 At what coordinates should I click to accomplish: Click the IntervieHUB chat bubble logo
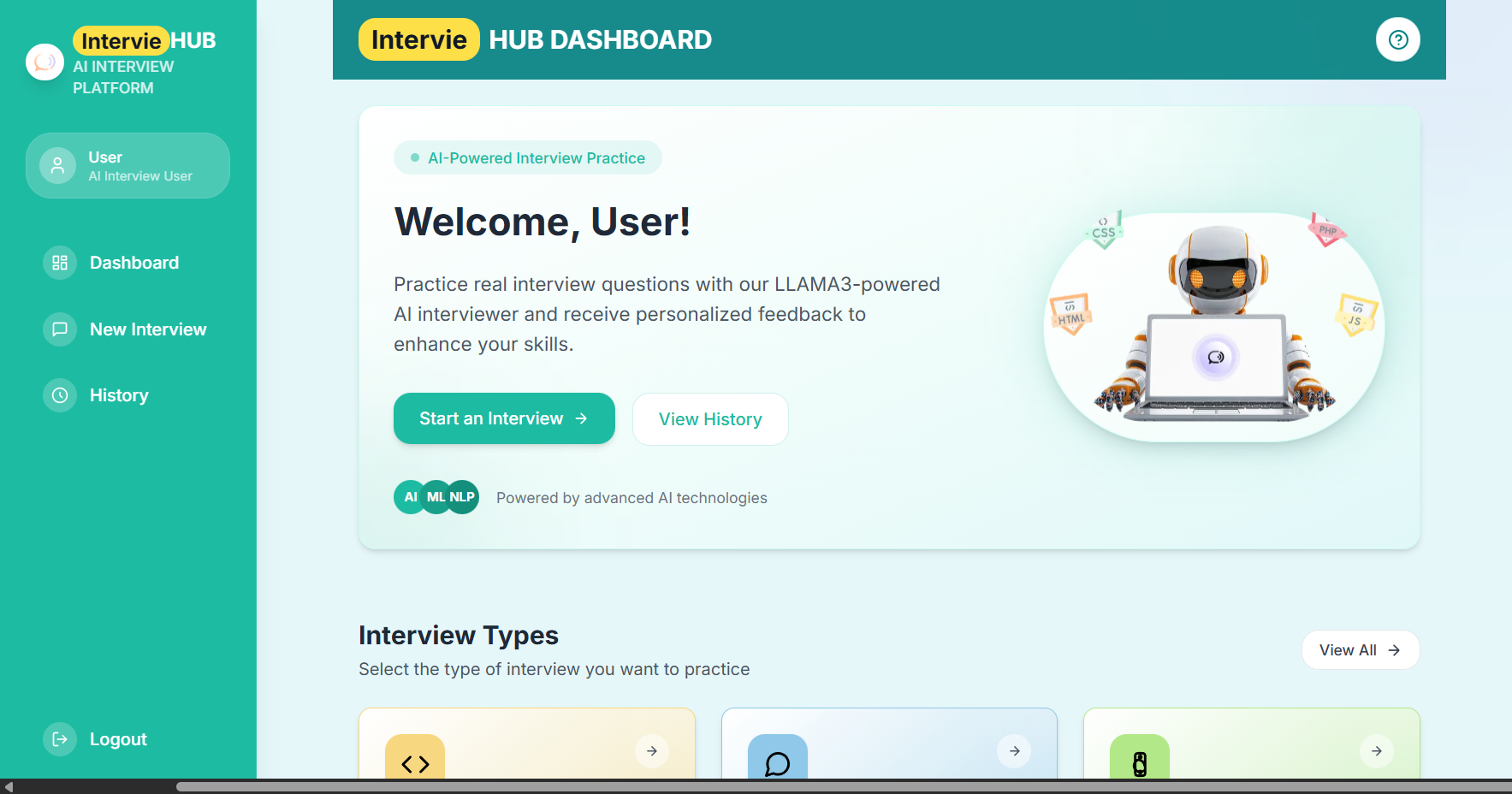click(44, 61)
